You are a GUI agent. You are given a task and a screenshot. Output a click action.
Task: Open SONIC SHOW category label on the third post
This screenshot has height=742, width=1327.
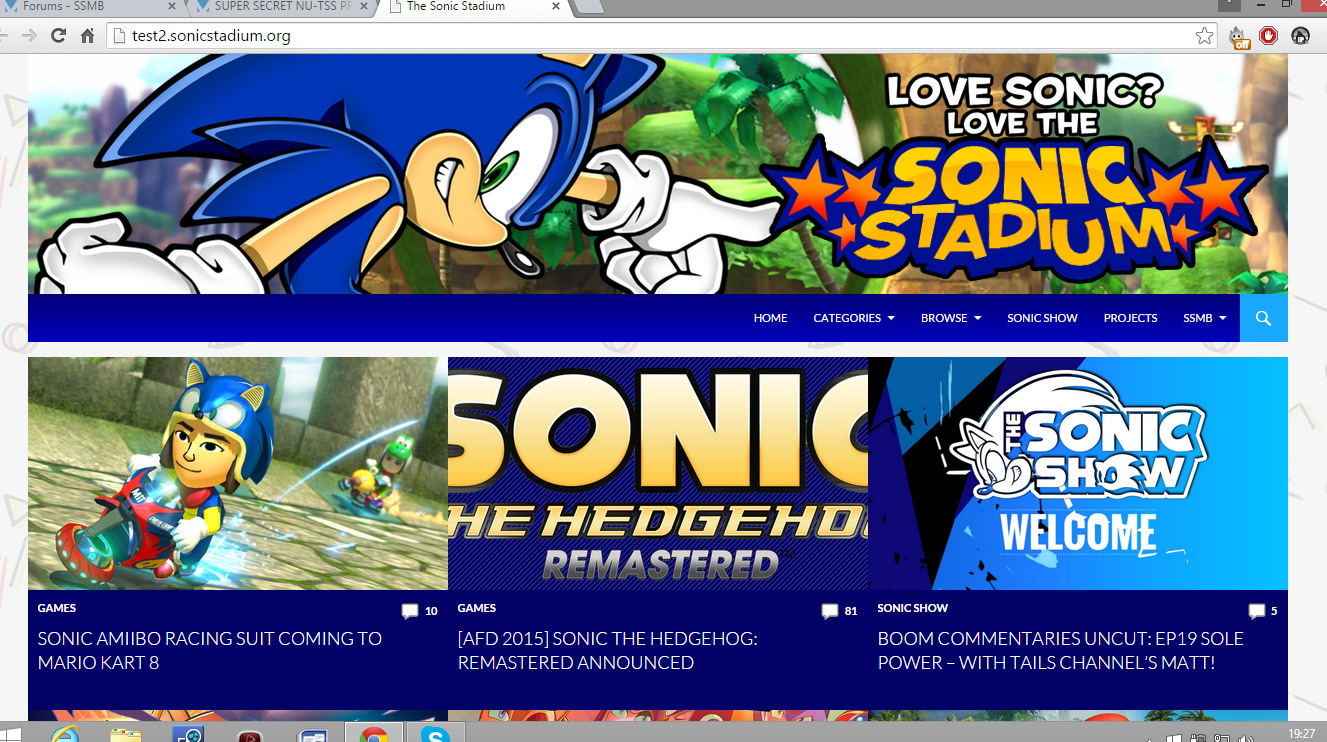(913, 608)
